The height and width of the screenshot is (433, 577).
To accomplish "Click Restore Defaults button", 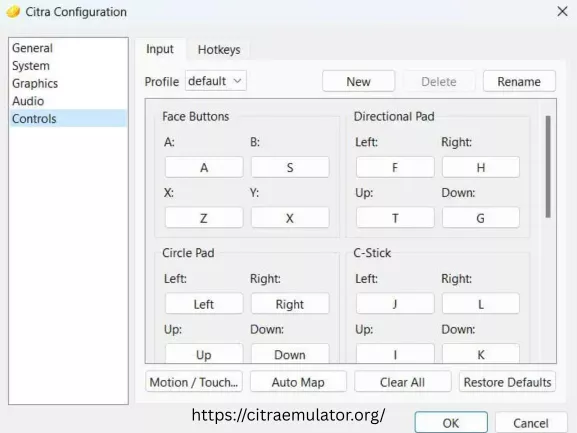I will coord(507,382).
